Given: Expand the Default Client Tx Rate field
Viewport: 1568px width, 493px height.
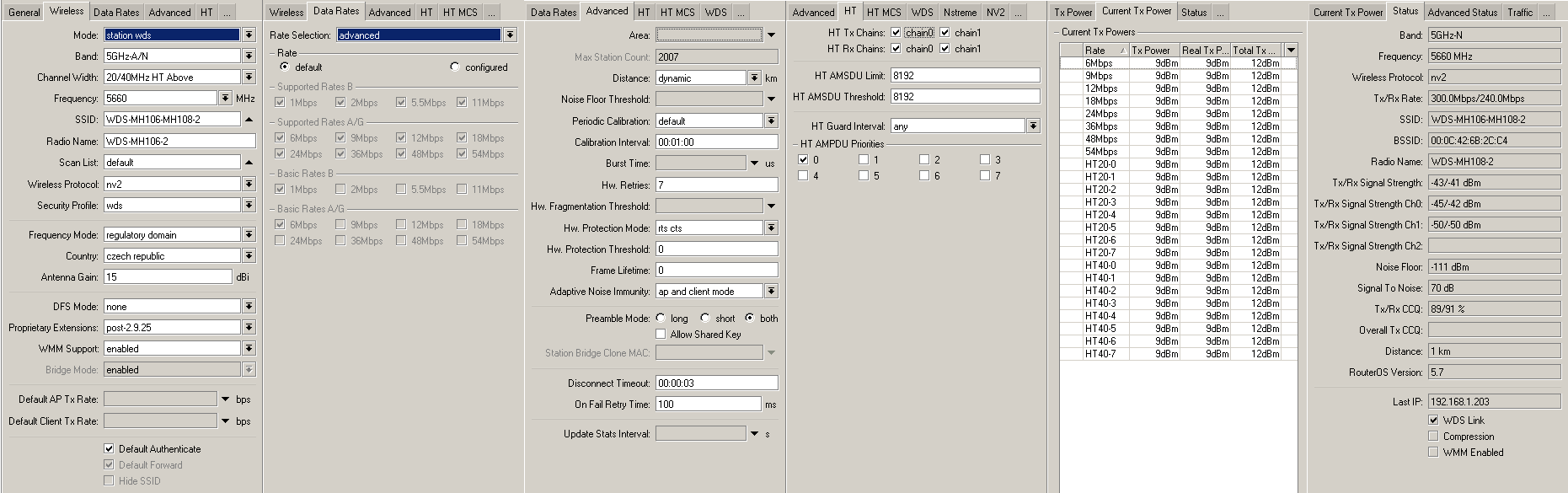Looking at the screenshot, I should tap(225, 421).
